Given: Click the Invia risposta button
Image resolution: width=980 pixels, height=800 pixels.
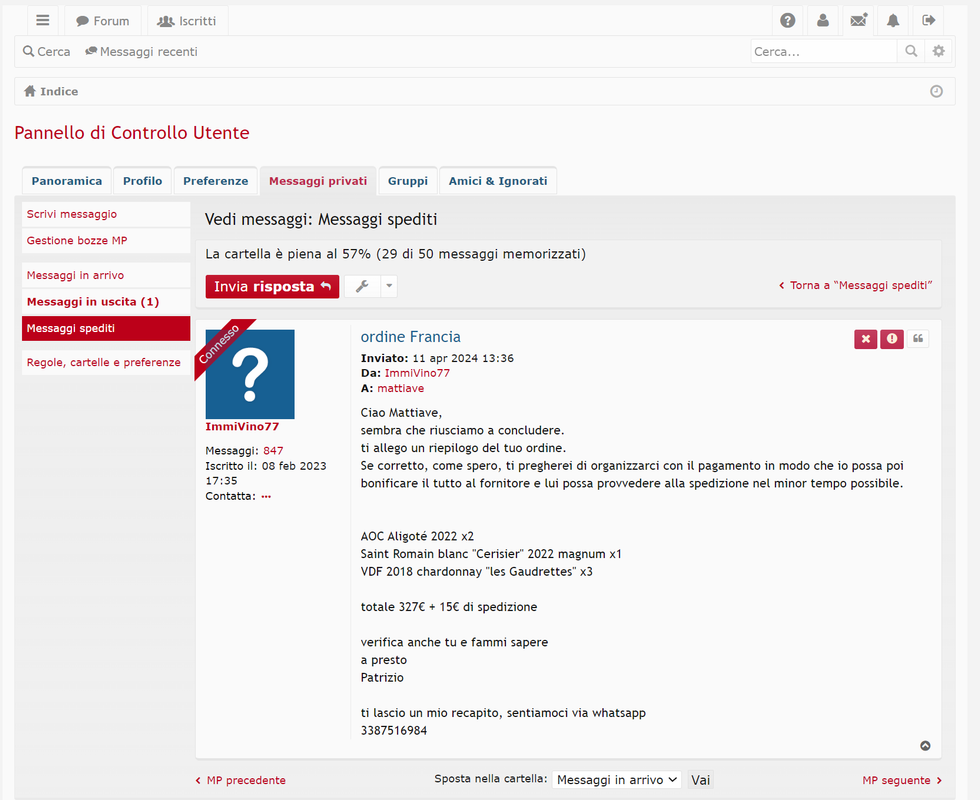Looking at the screenshot, I should (272, 286).
